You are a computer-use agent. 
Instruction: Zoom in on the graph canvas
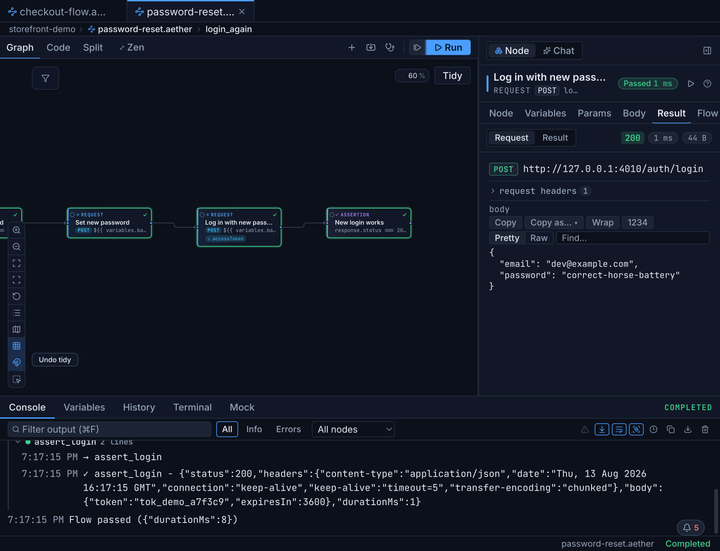click(17, 230)
